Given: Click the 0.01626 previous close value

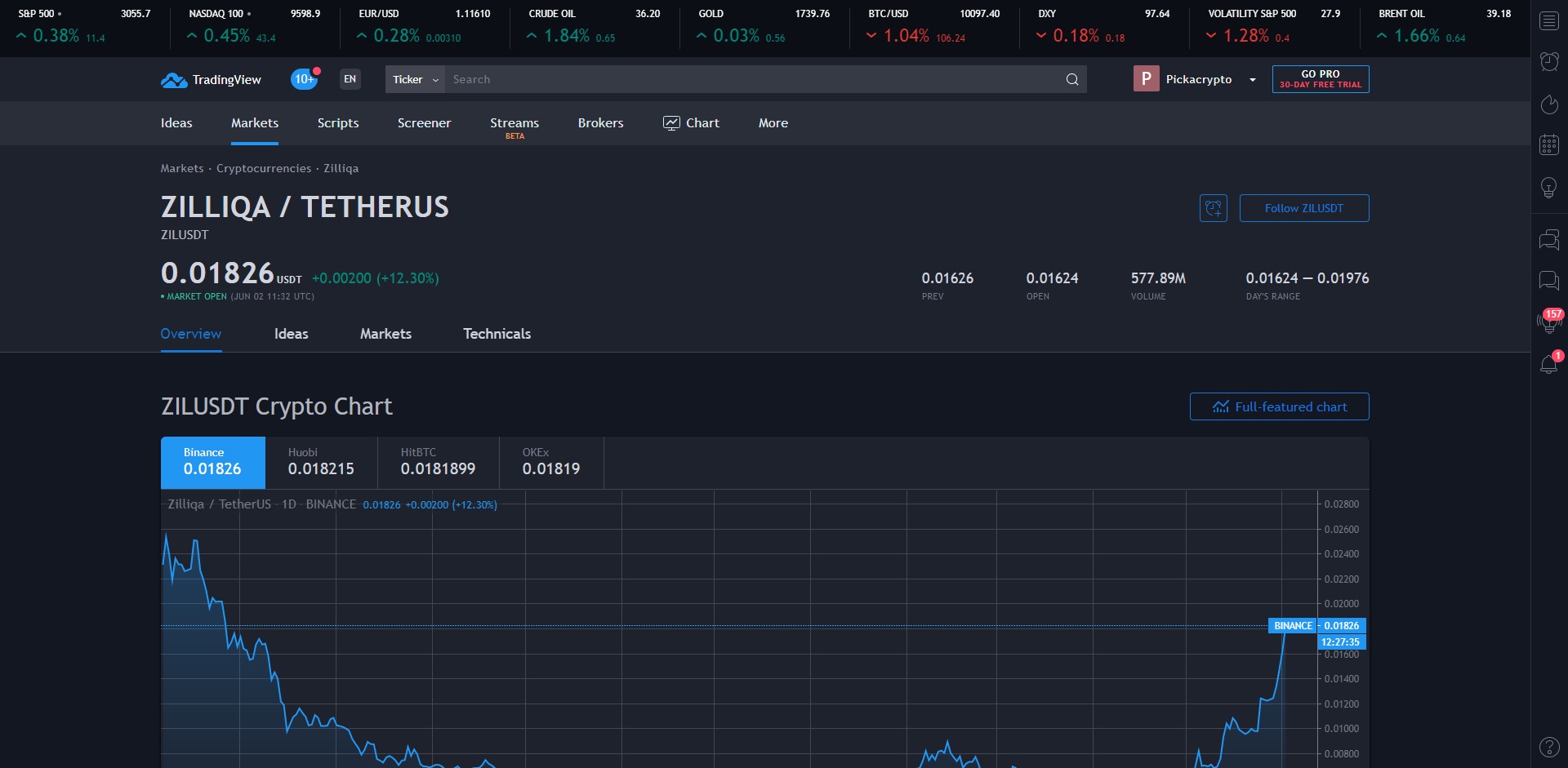Looking at the screenshot, I should pos(947,278).
